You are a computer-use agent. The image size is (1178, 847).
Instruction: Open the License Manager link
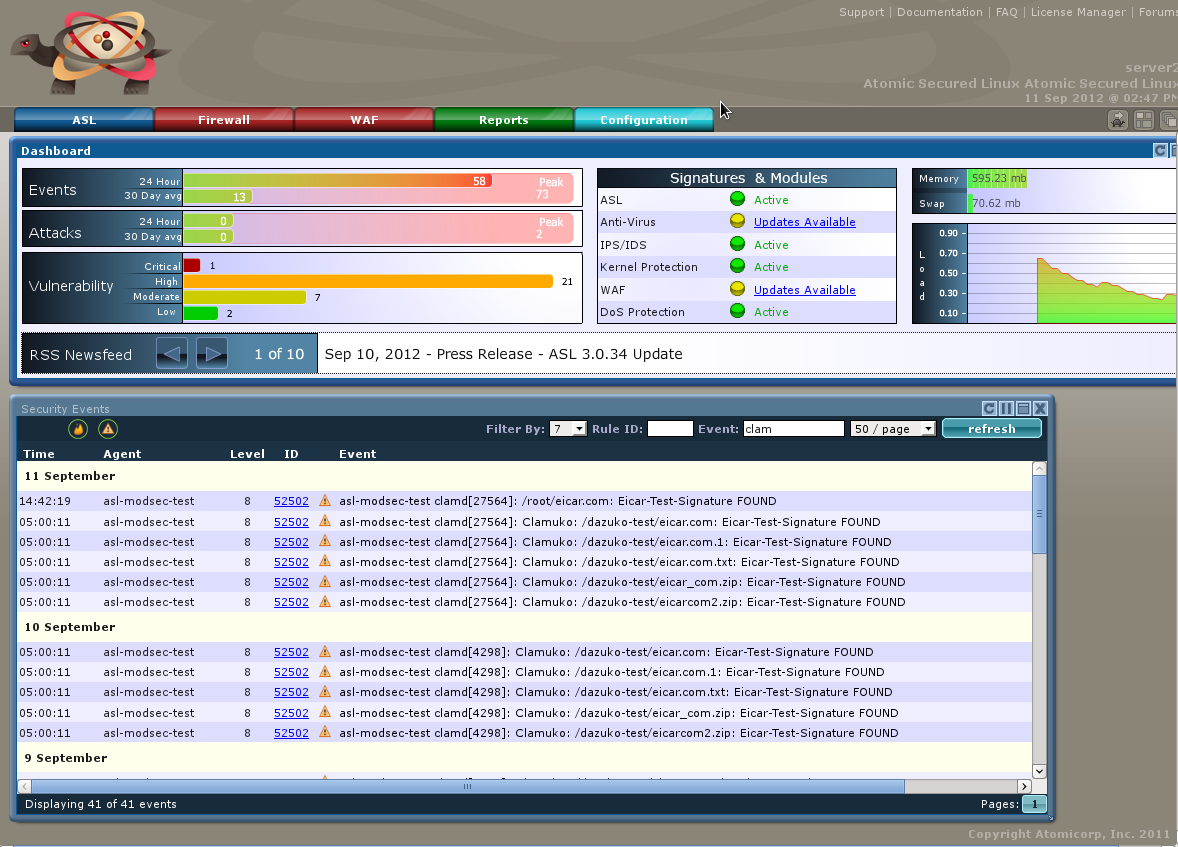[1078, 12]
